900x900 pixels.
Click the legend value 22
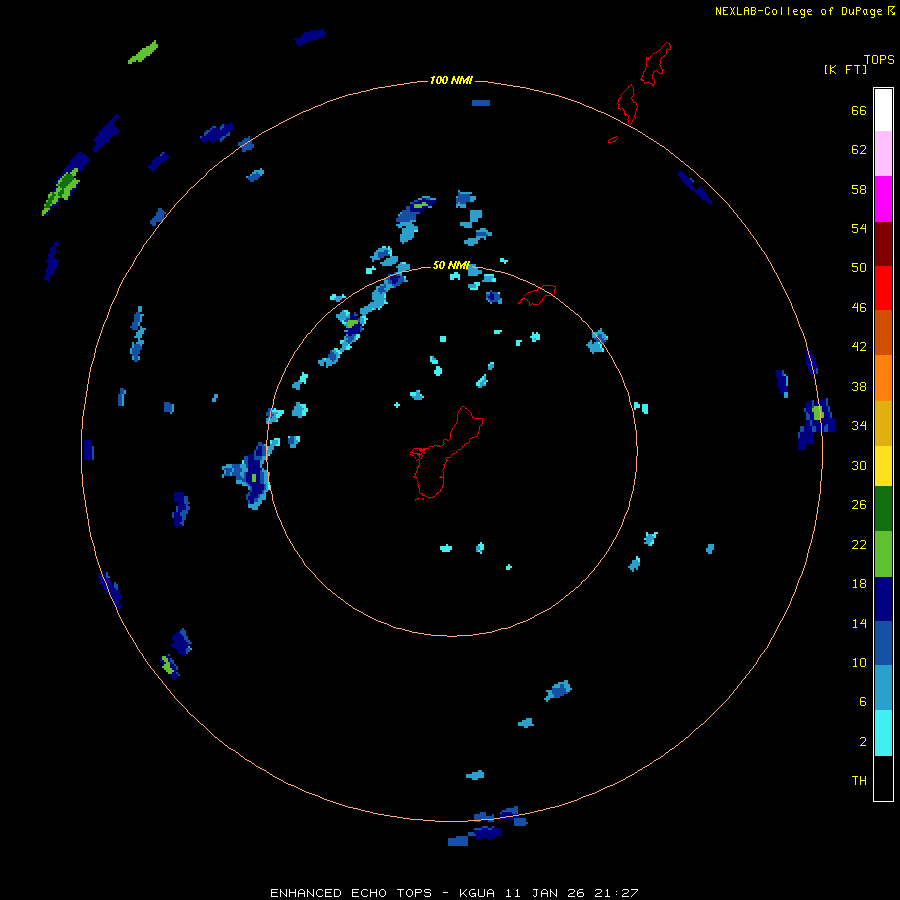pyautogui.click(x=859, y=544)
